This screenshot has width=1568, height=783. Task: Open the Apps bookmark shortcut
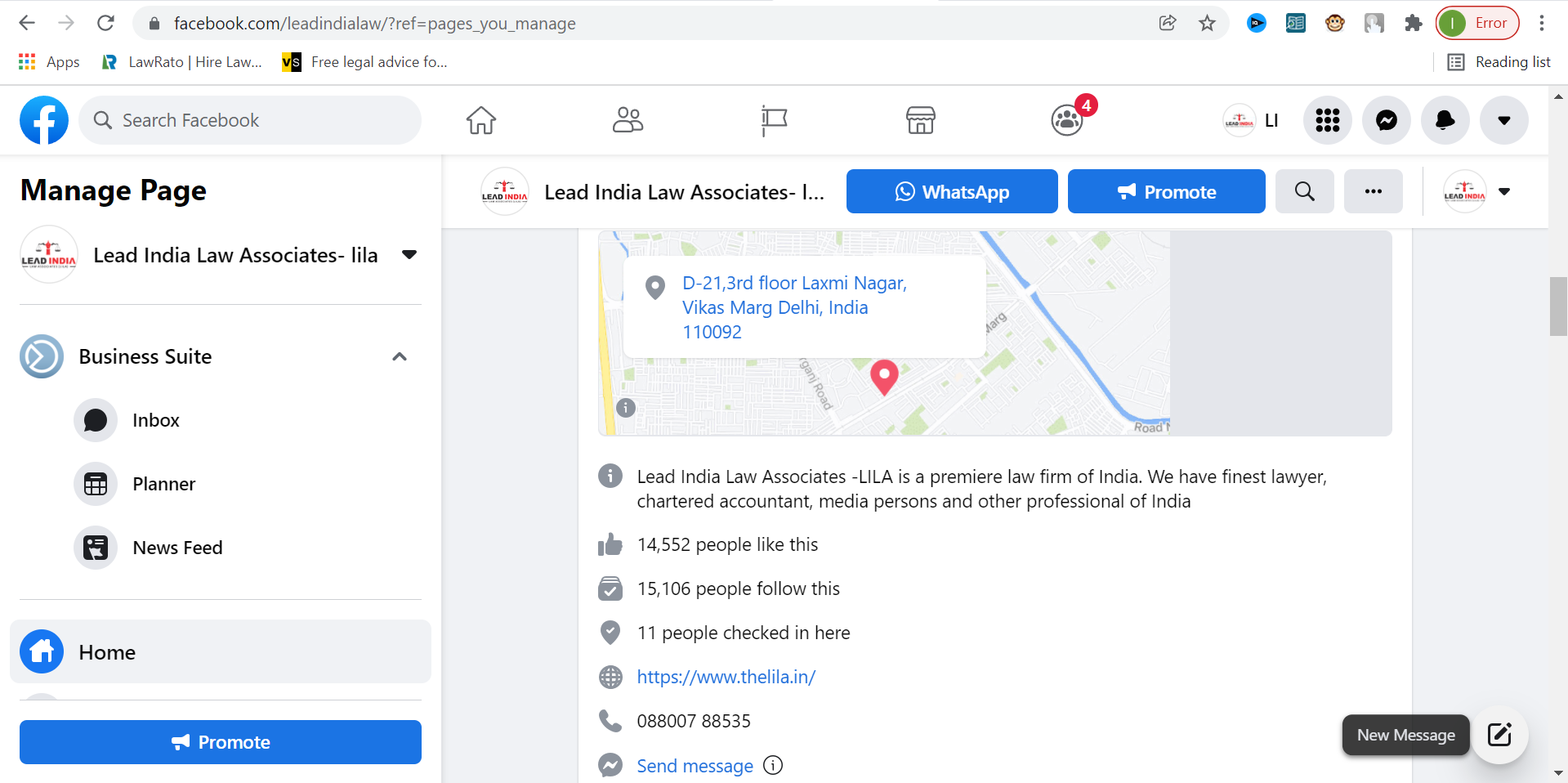pyautogui.click(x=49, y=62)
